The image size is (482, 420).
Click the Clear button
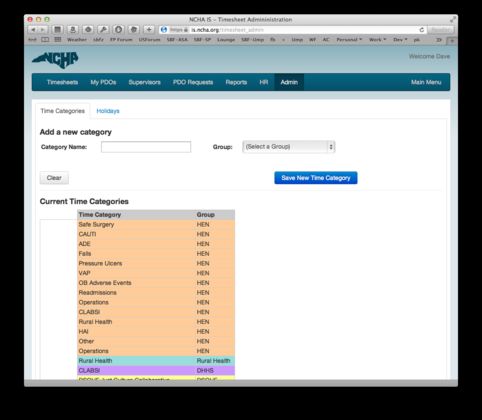(x=54, y=178)
